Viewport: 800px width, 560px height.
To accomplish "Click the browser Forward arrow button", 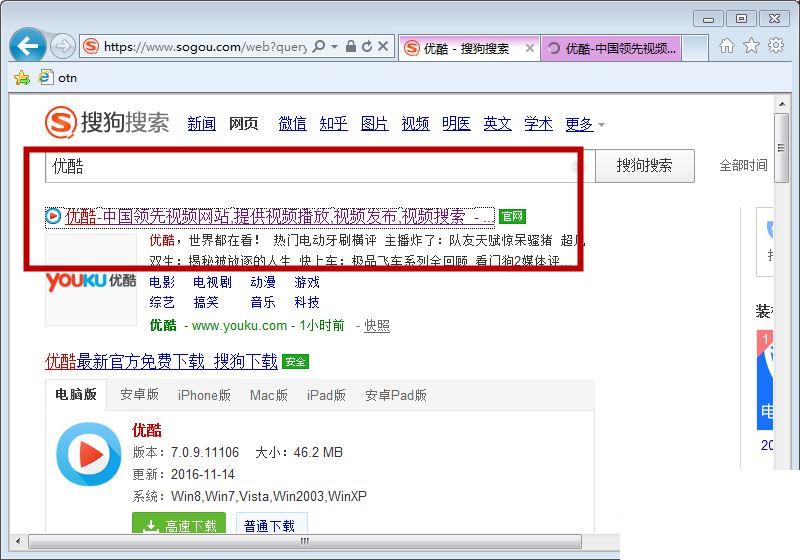I will point(62,46).
